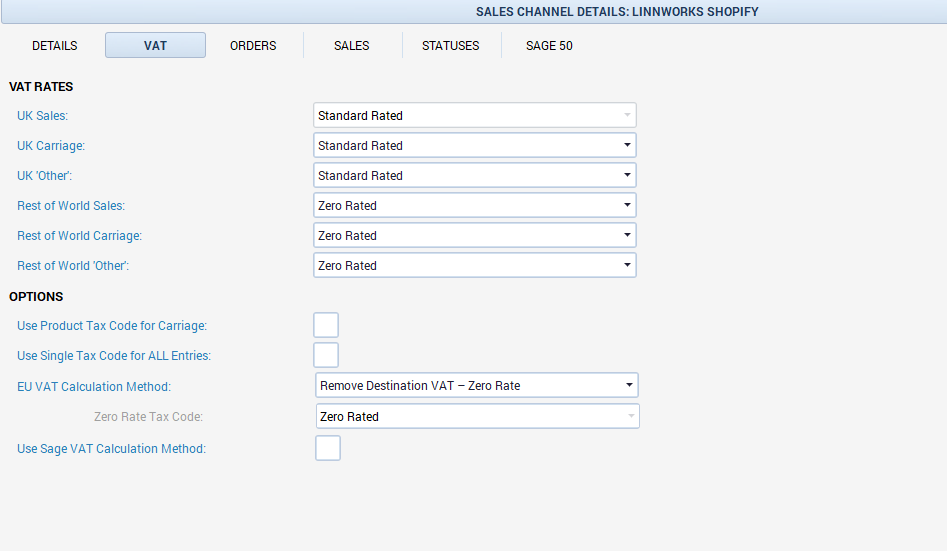This screenshot has height=551, width=947.
Task: Switch to the ORDERS tab
Action: 253,46
